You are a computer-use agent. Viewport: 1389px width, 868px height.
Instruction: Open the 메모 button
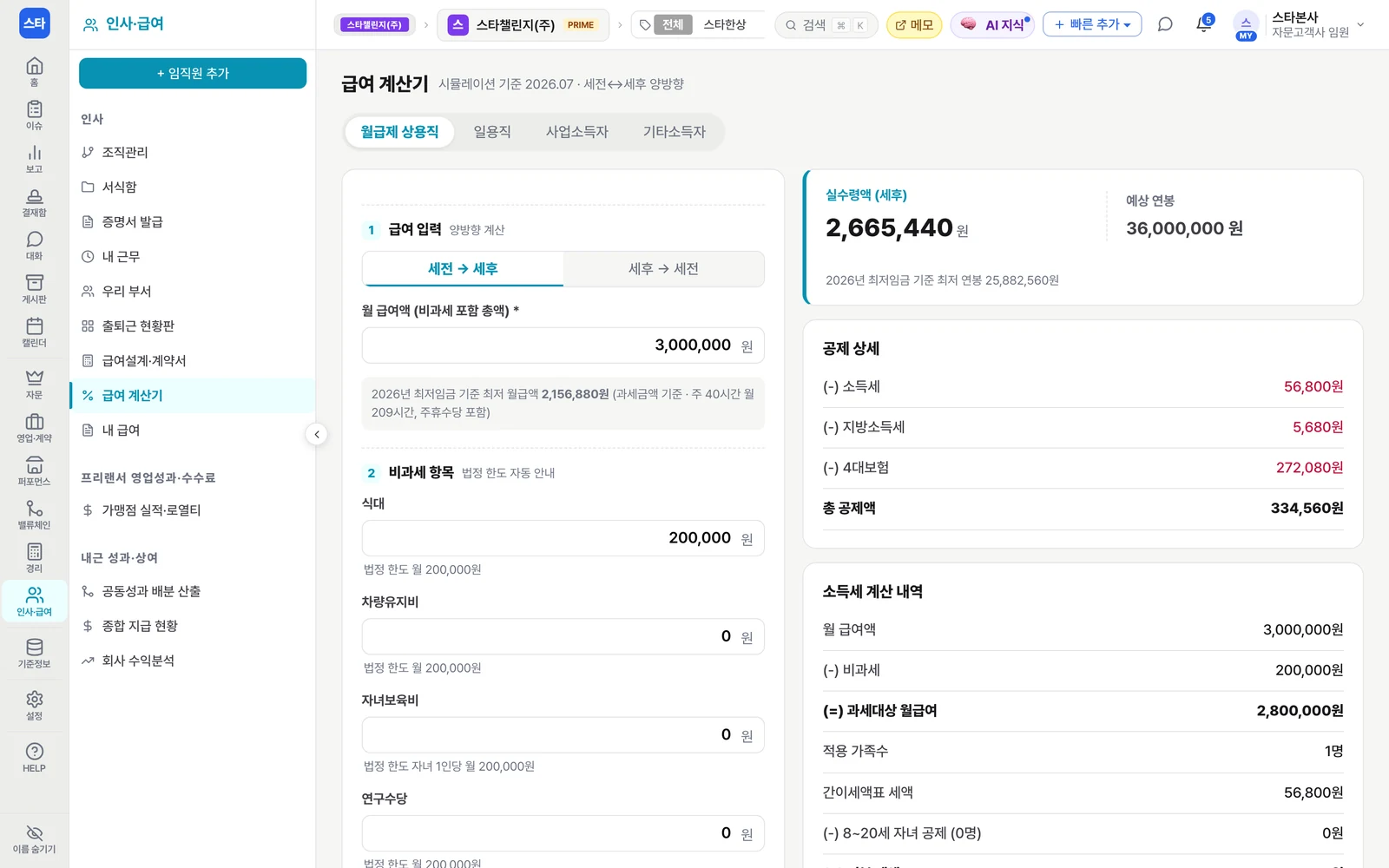pos(914,24)
